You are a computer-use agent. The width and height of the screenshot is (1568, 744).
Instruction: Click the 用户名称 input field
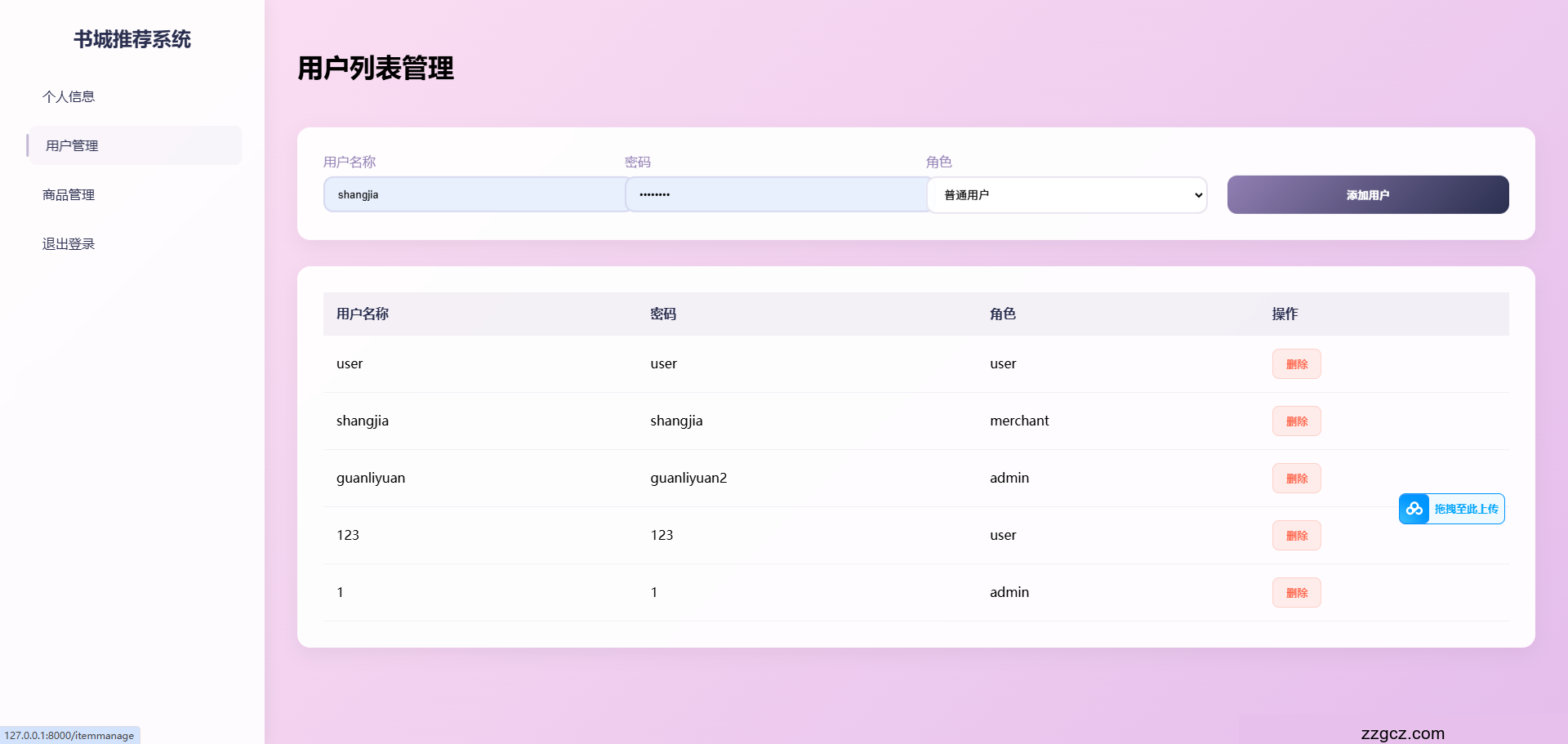pos(474,194)
